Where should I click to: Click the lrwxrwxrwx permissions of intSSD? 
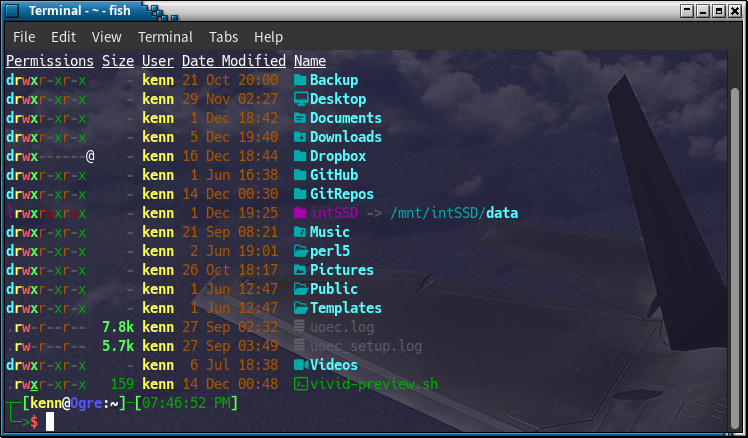pos(46,213)
